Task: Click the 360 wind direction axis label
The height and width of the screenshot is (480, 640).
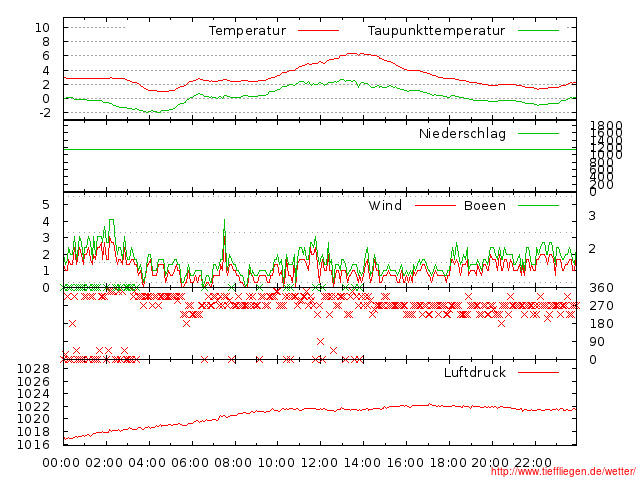Action: pyautogui.click(x=601, y=288)
